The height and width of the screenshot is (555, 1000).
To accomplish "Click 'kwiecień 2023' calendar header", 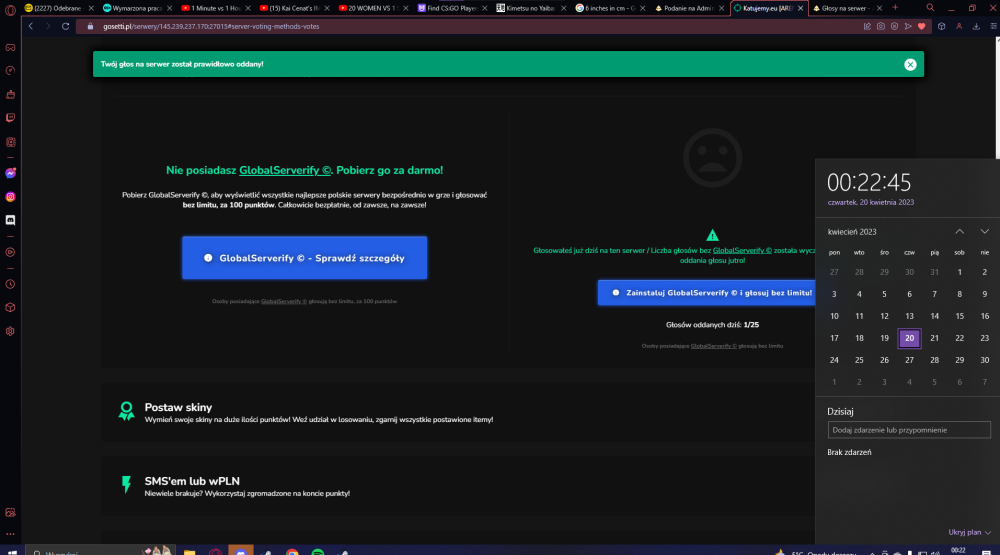I will pos(852,232).
